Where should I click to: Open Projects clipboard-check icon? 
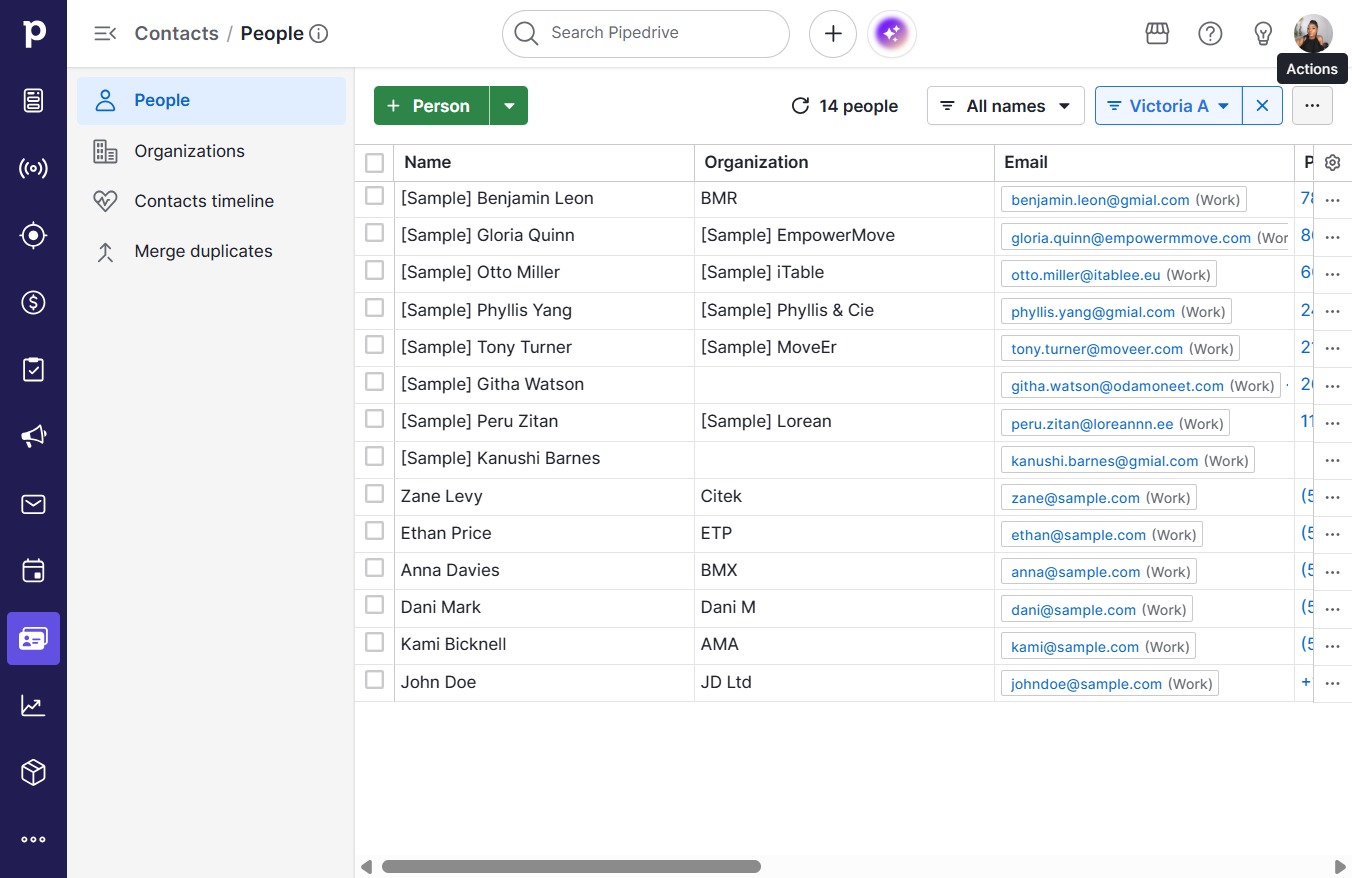33,369
